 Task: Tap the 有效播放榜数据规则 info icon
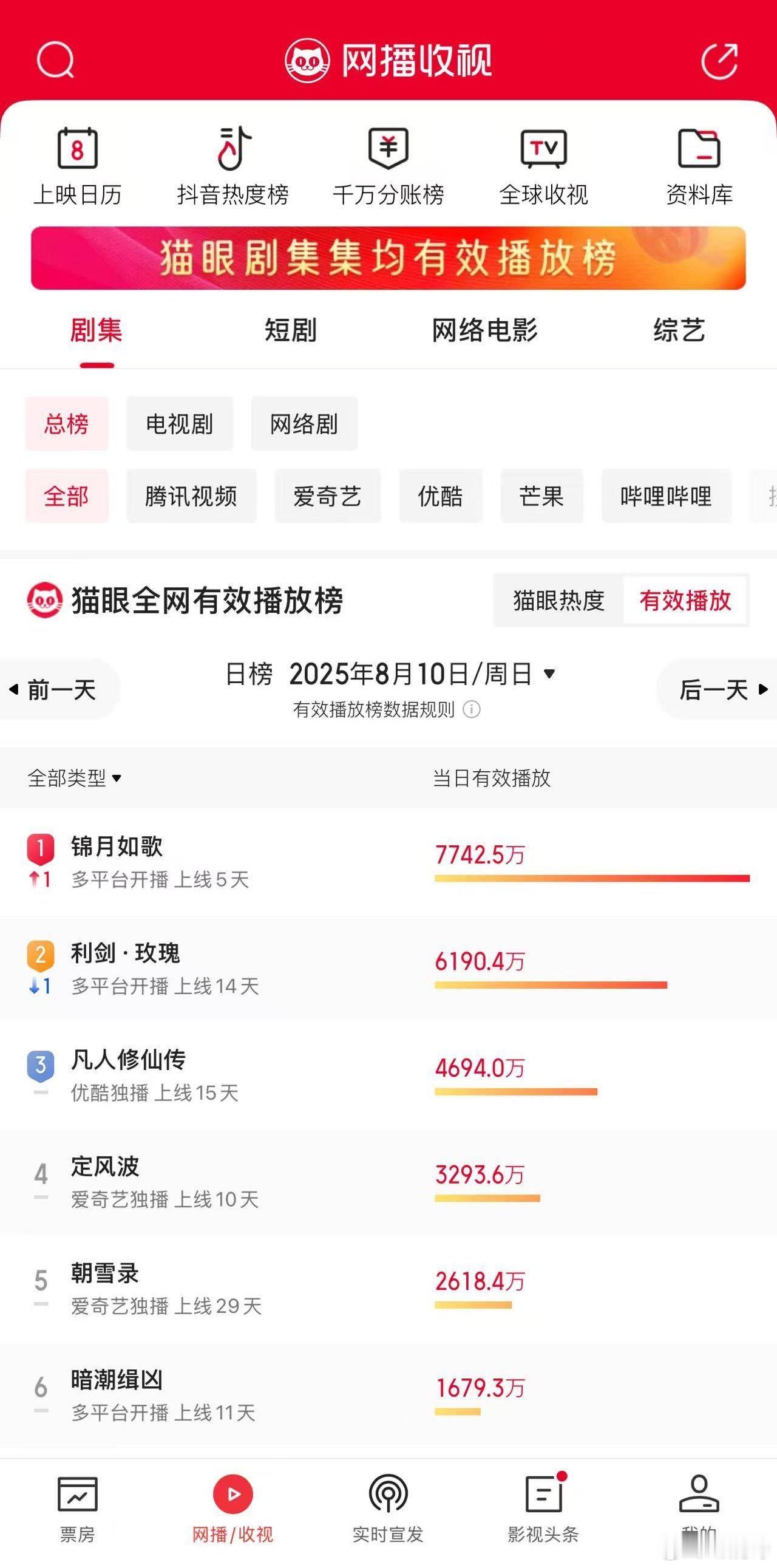point(472,709)
